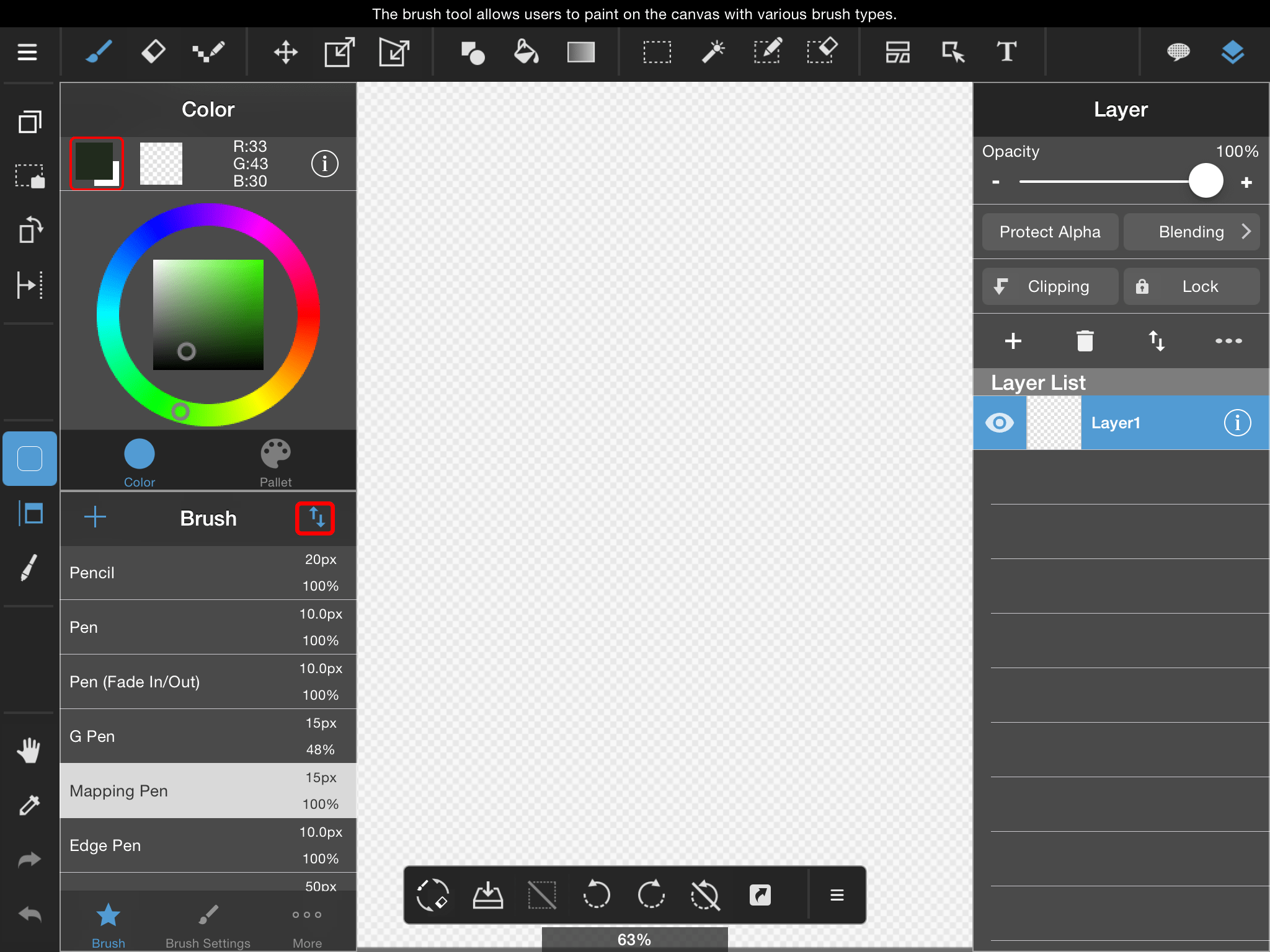Select the Magic Wand tool
Screen dimensions: 1270x952
[714, 52]
